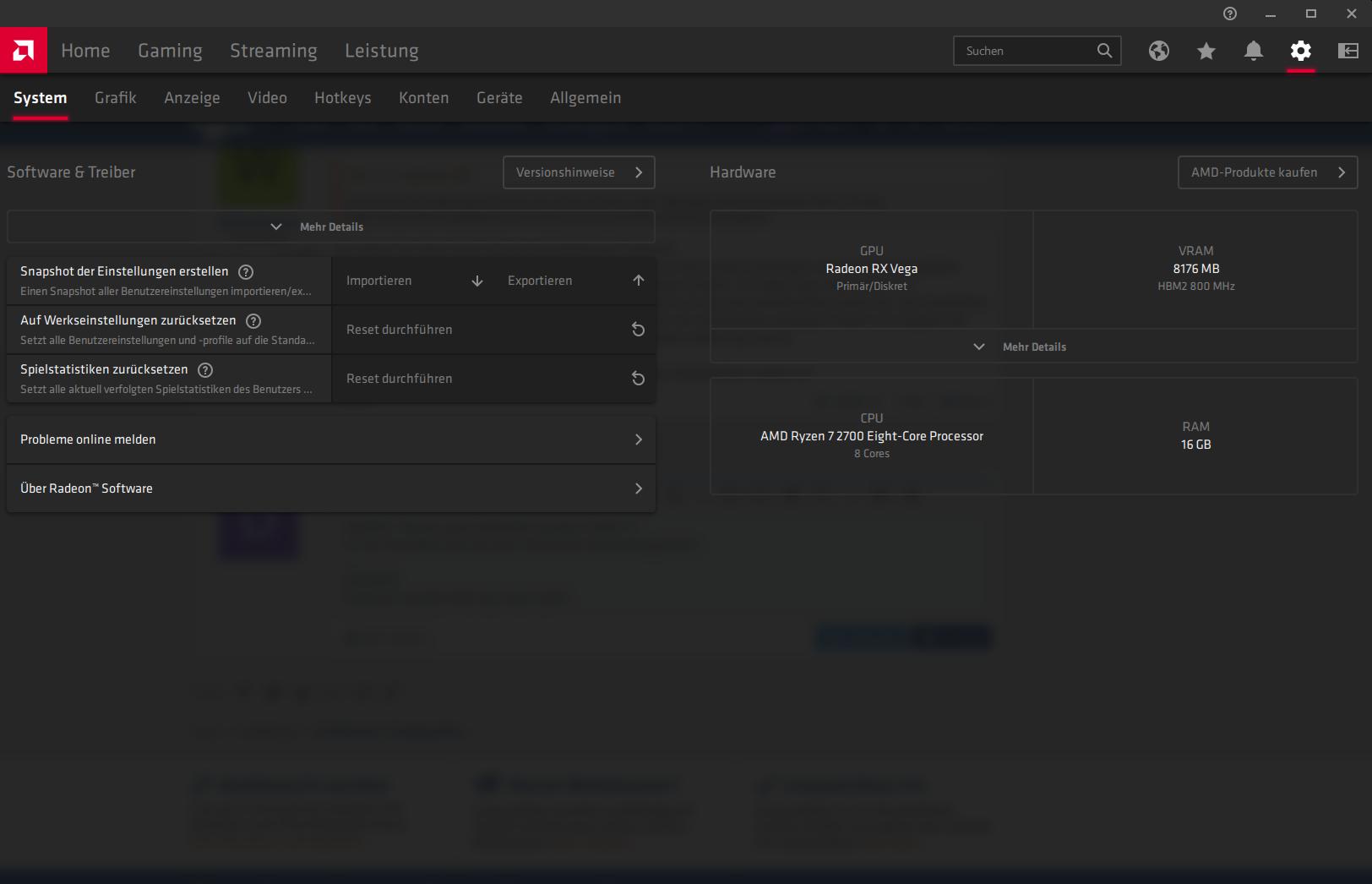
Task: Click the HBM2 800 MHz text
Action: (1196, 286)
